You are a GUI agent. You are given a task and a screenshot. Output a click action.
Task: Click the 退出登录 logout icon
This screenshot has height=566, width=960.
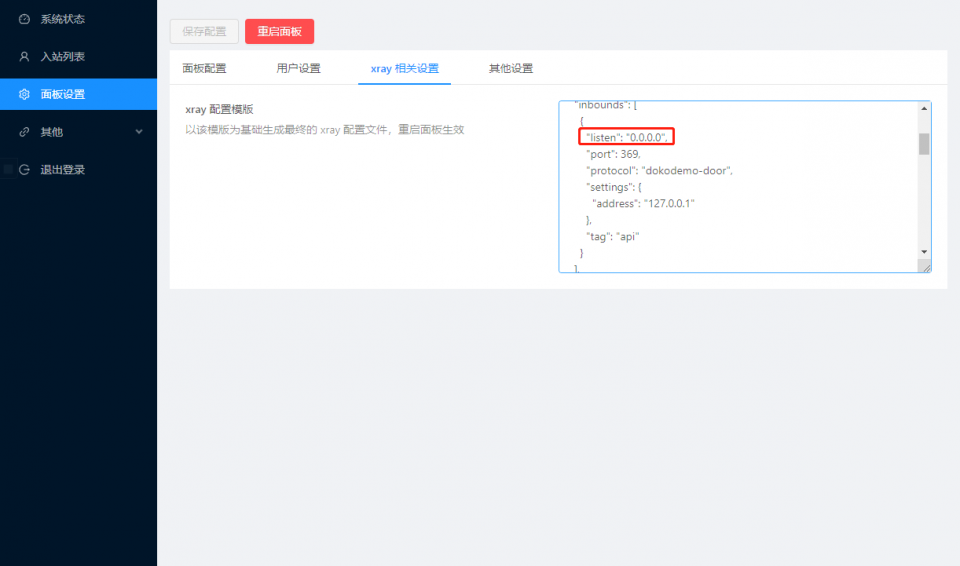point(24,170)
